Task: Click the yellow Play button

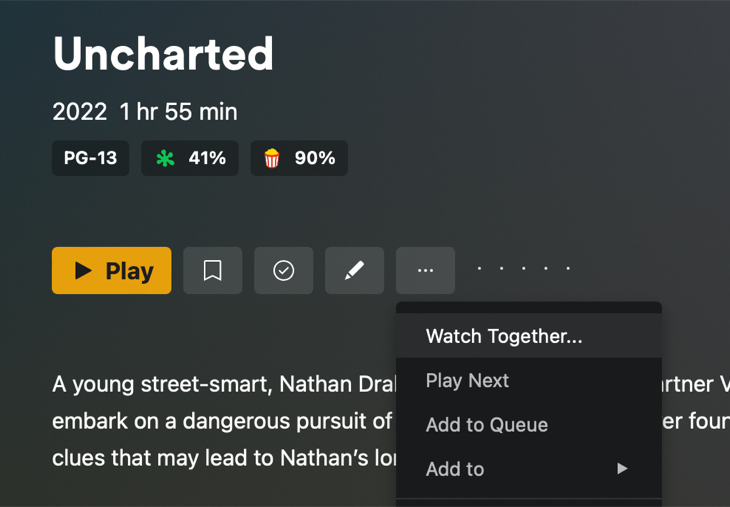Action: (111, 271)
